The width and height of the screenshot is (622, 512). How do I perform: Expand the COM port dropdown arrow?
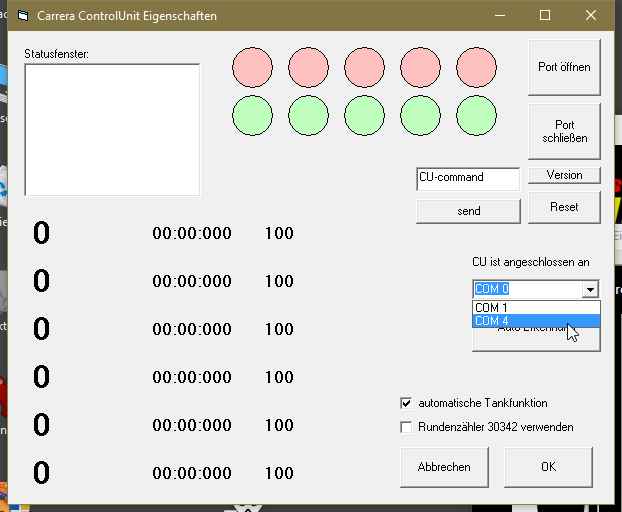(x=590, y=289)
